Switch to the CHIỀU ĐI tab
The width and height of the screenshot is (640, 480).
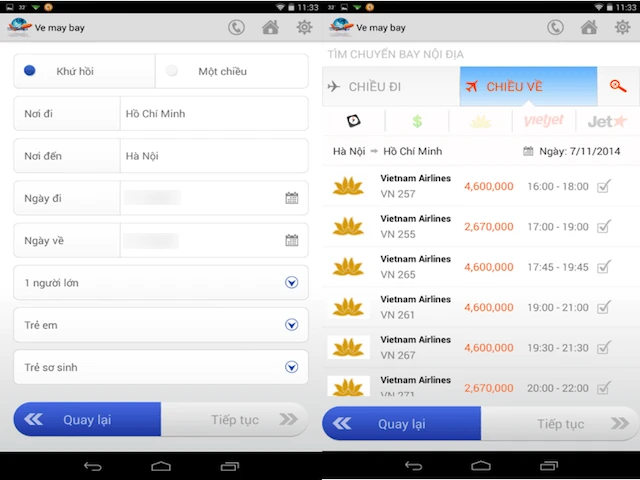[391, 87]
